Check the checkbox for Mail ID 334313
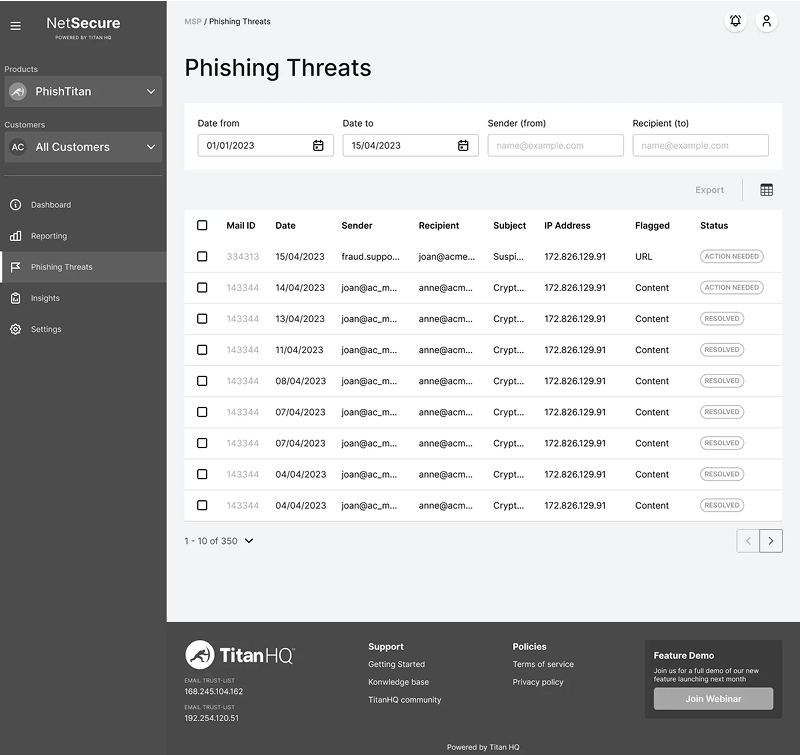This screenshot has width=800, height=755. 202,256
